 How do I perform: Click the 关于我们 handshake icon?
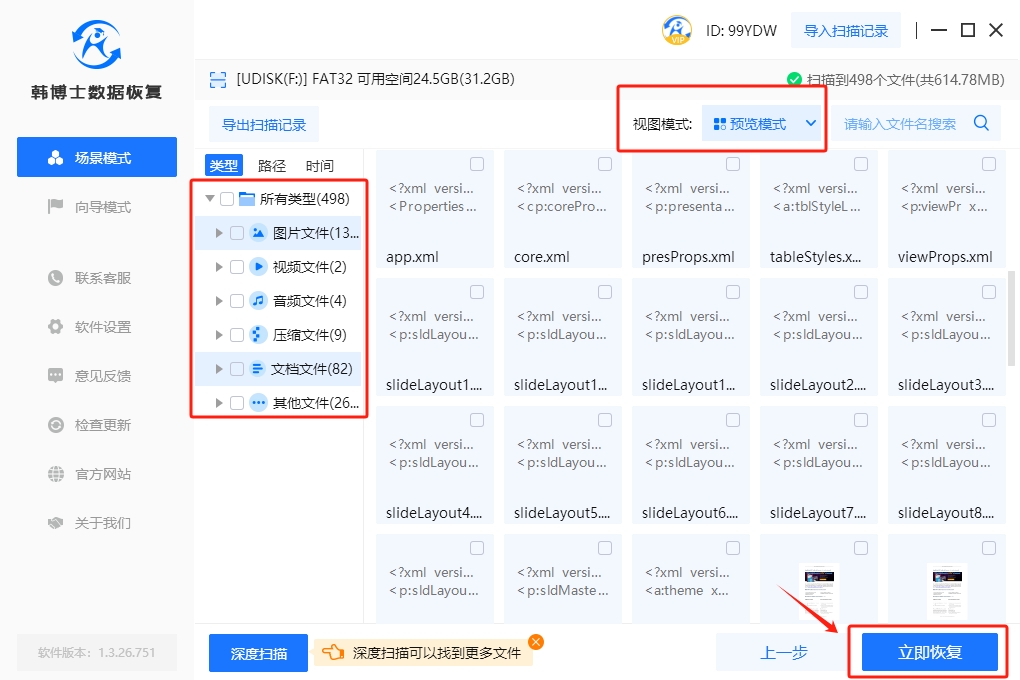tap(56, 523)
